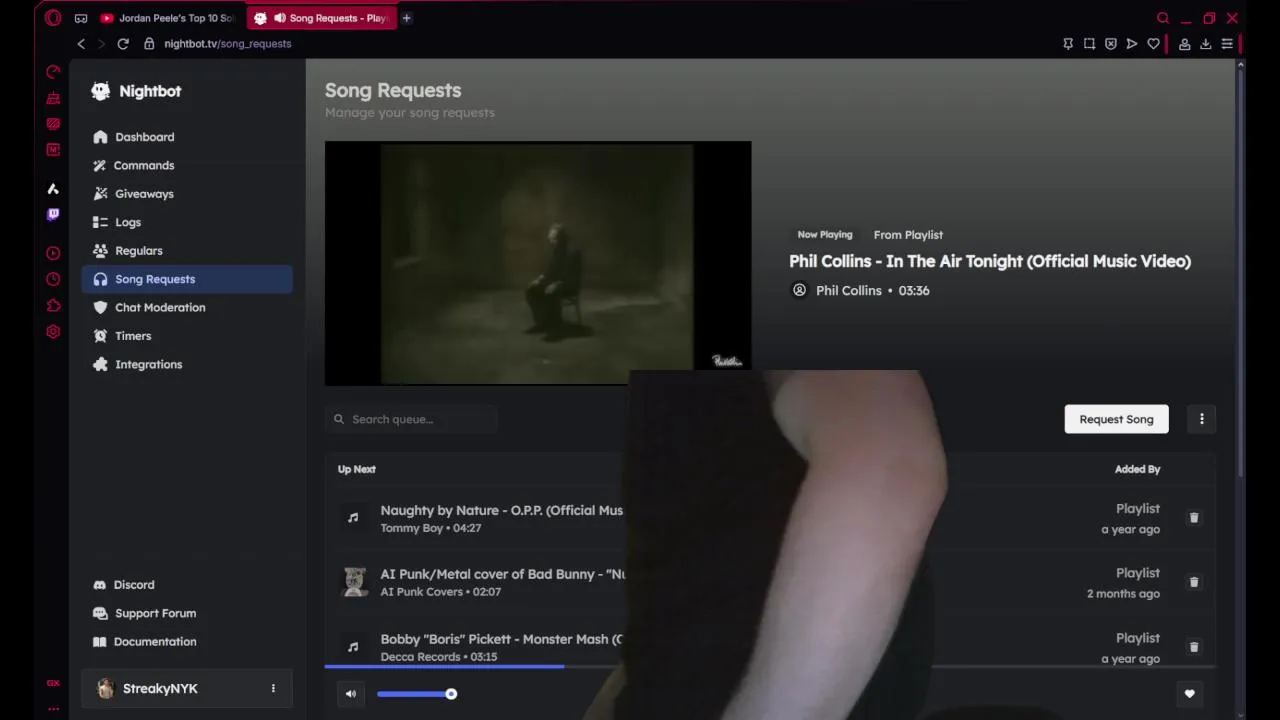Click the search tabs magnifier icon
The height and width of the screenshot is (720, 1280).
[x=1163, y=18]
